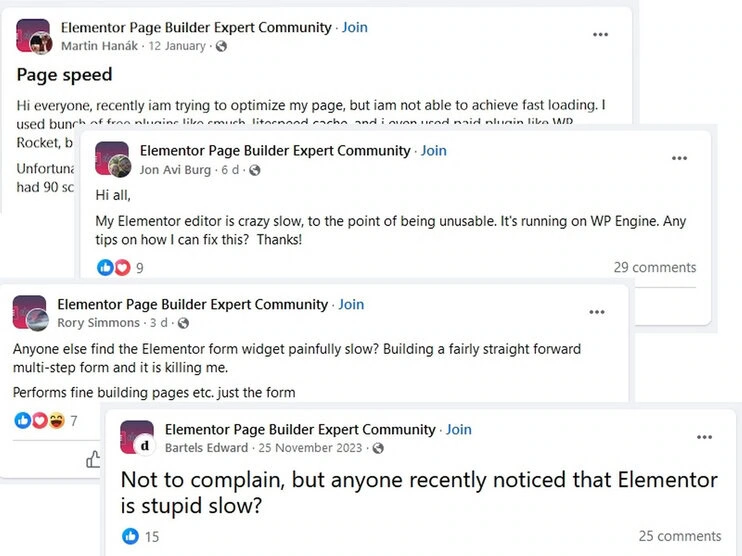
Task: Open three-dot menu on Rory Simmons' post
Action: click(x=597, y=312)
